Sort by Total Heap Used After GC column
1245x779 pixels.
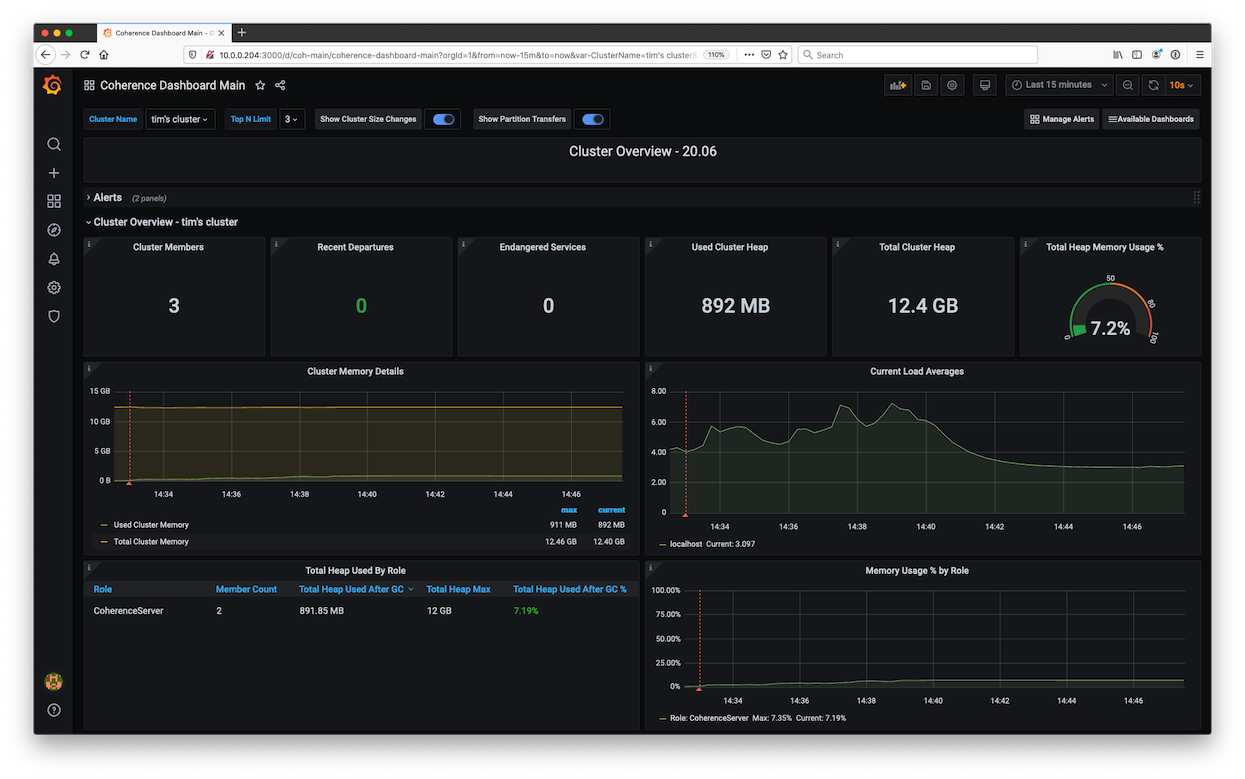tap(356, 589)
